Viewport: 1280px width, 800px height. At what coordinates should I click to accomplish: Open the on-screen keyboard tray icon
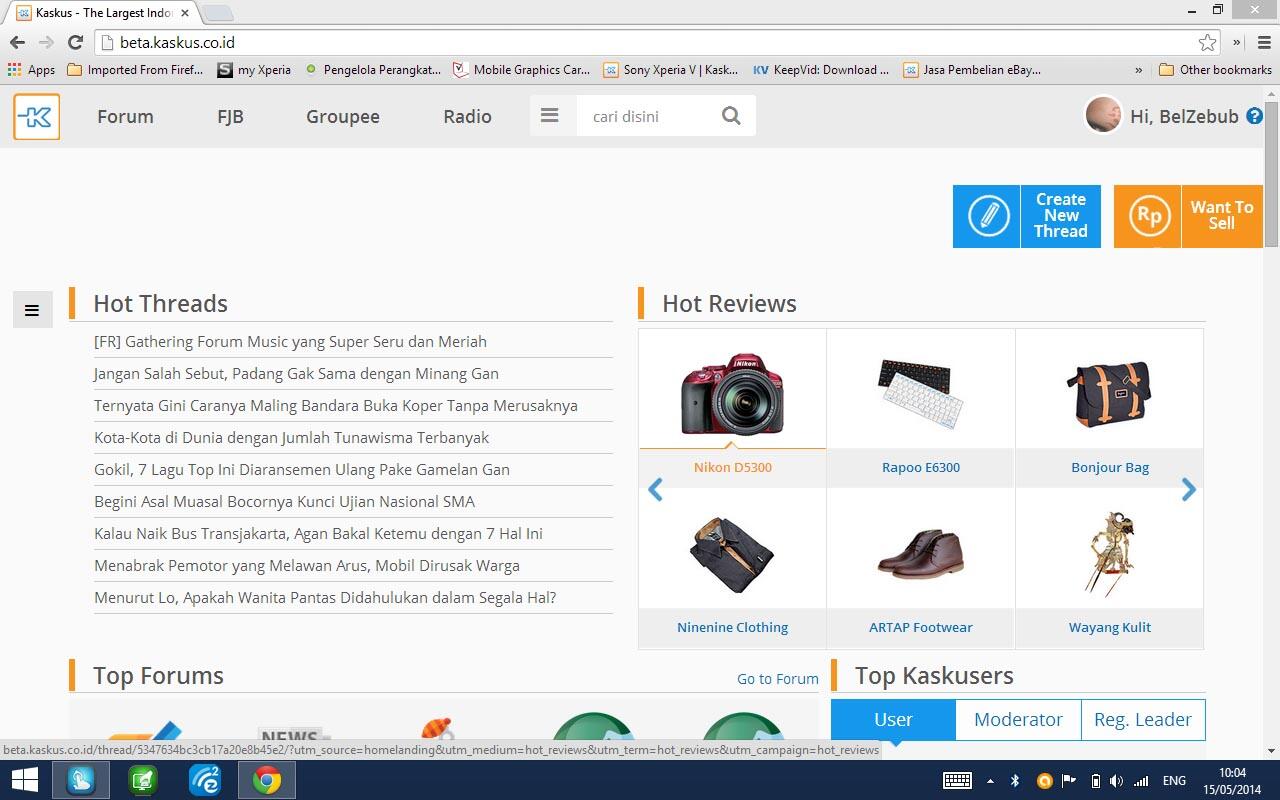point(957,781)
